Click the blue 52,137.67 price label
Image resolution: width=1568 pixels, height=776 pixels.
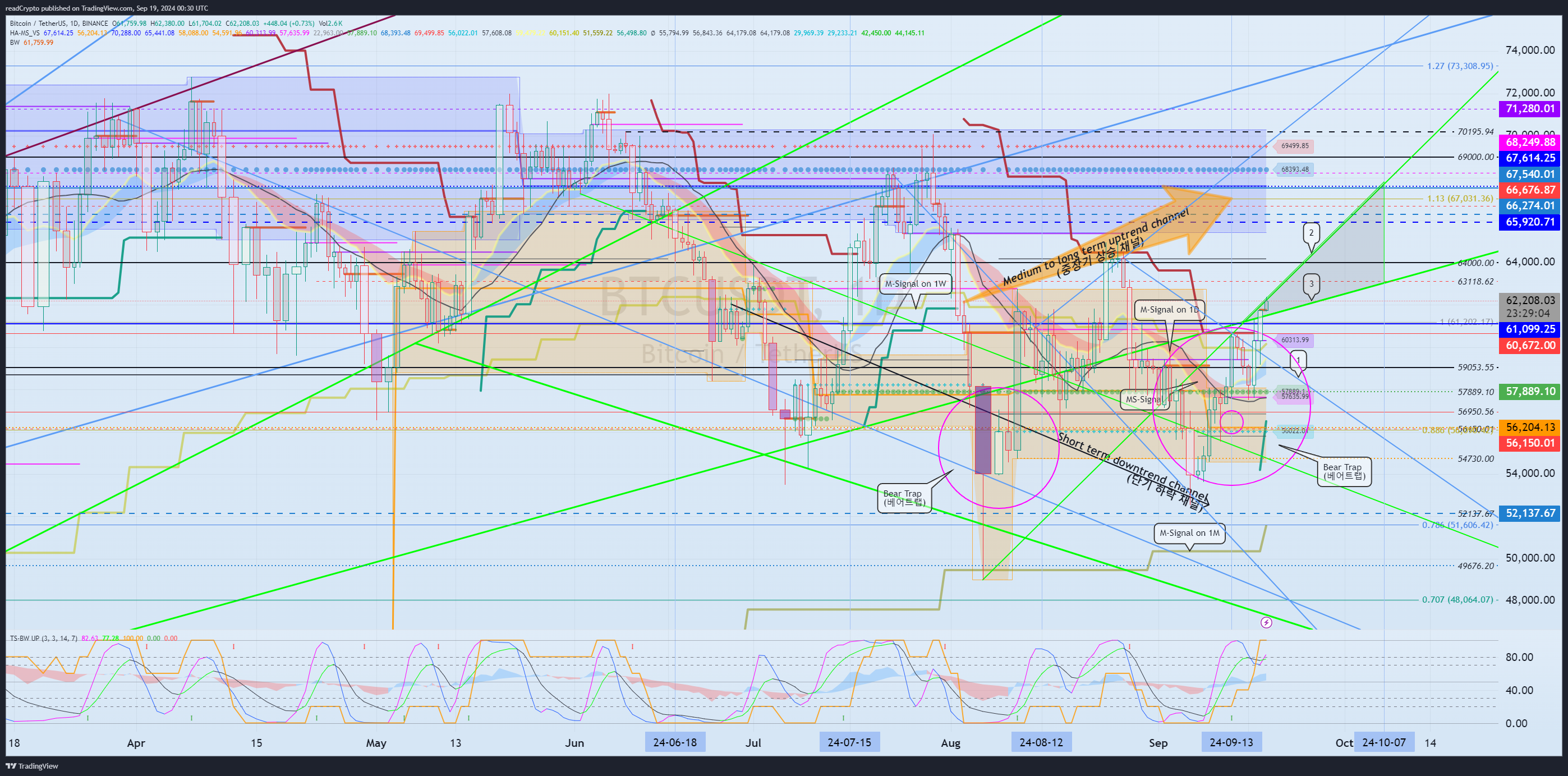[1529, 513]
